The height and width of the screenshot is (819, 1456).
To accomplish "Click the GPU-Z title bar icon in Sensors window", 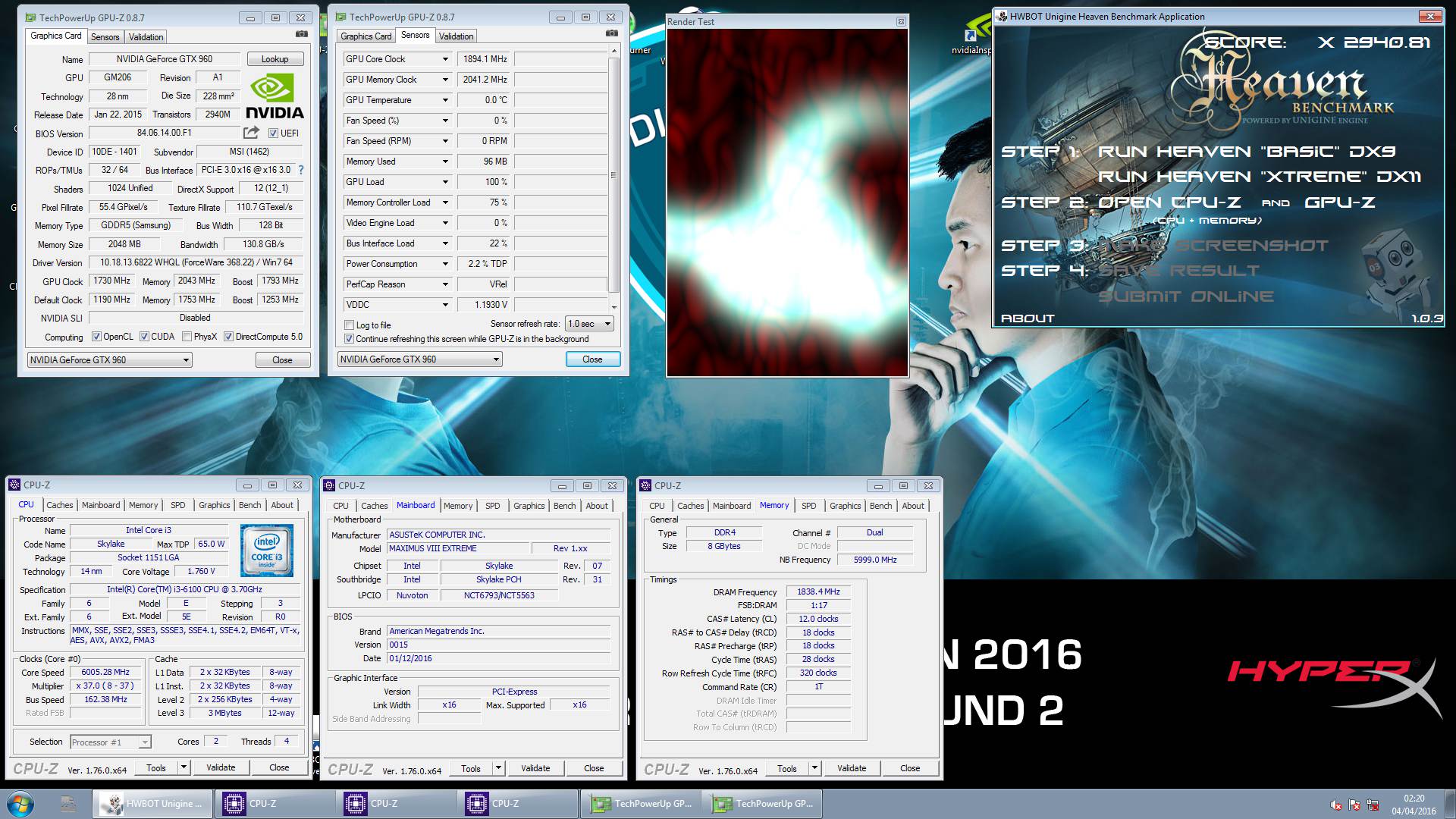I will tap(341, 17).
